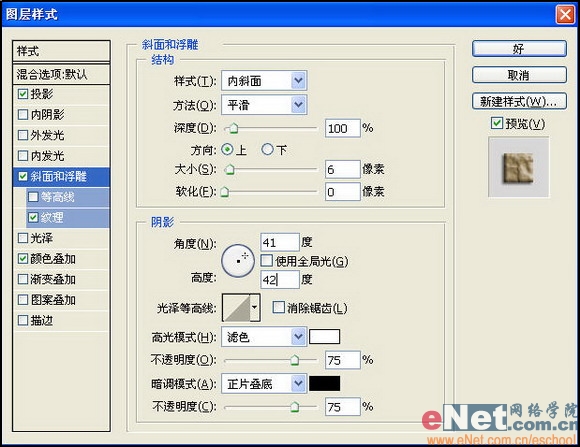Image resolution: width=580 pixels, height=447 pixels.
Task: Click the style preview thumbnail
Action: click(519, 167)
